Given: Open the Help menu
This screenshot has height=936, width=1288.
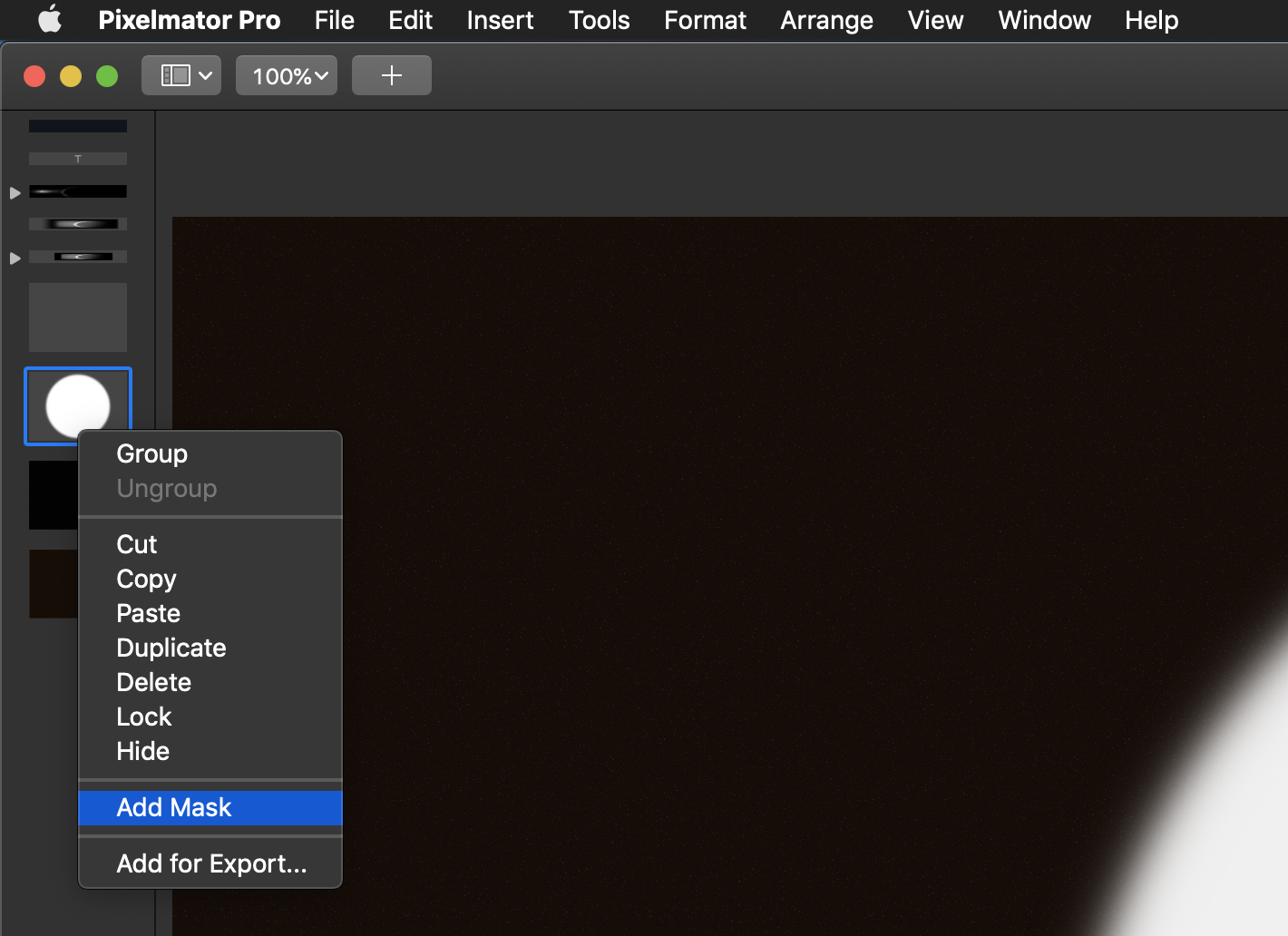Looking at the screenshot, I should (x=1151, y=20).
